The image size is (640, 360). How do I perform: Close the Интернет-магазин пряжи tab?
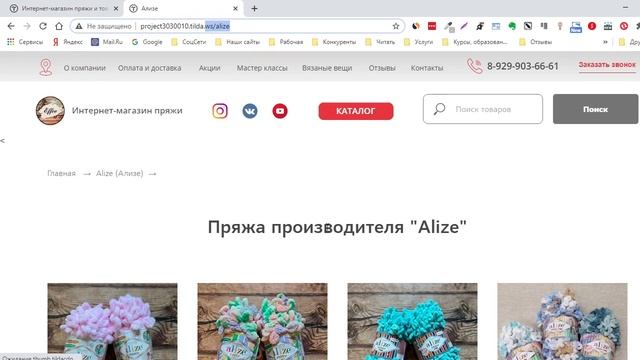coord(116,9)
